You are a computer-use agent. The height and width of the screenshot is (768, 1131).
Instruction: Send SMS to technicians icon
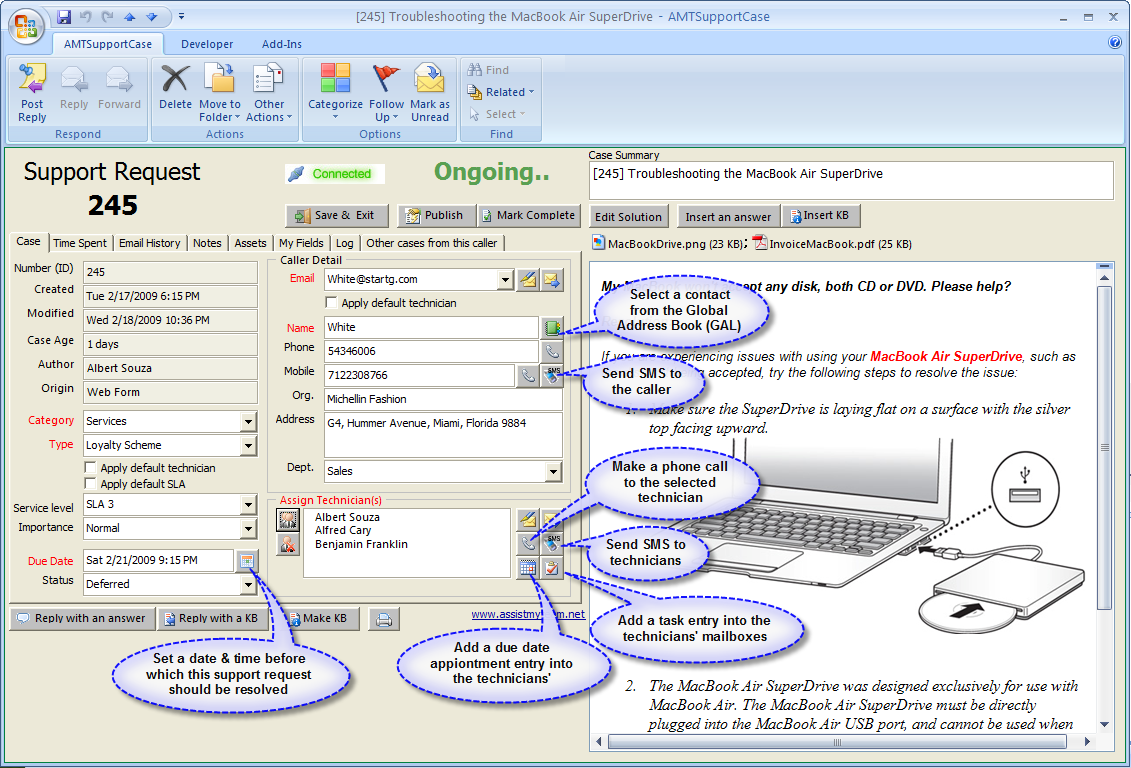click(553, 543)
